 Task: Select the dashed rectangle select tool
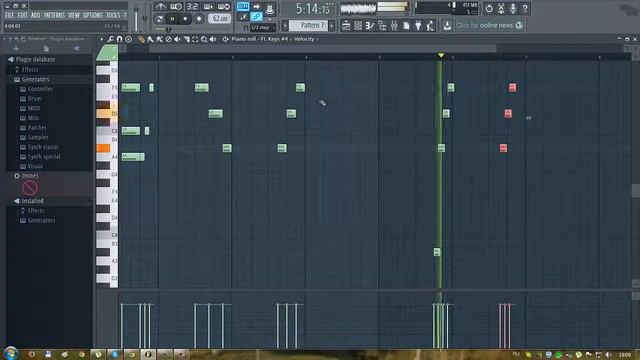coord(195,39)
